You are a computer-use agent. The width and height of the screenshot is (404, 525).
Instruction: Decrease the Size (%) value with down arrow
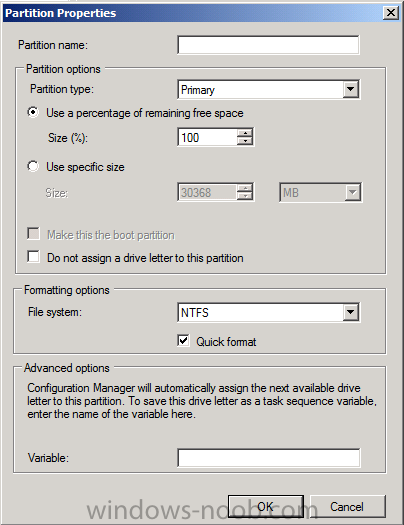pyautogui.click(x=245, y=141)
